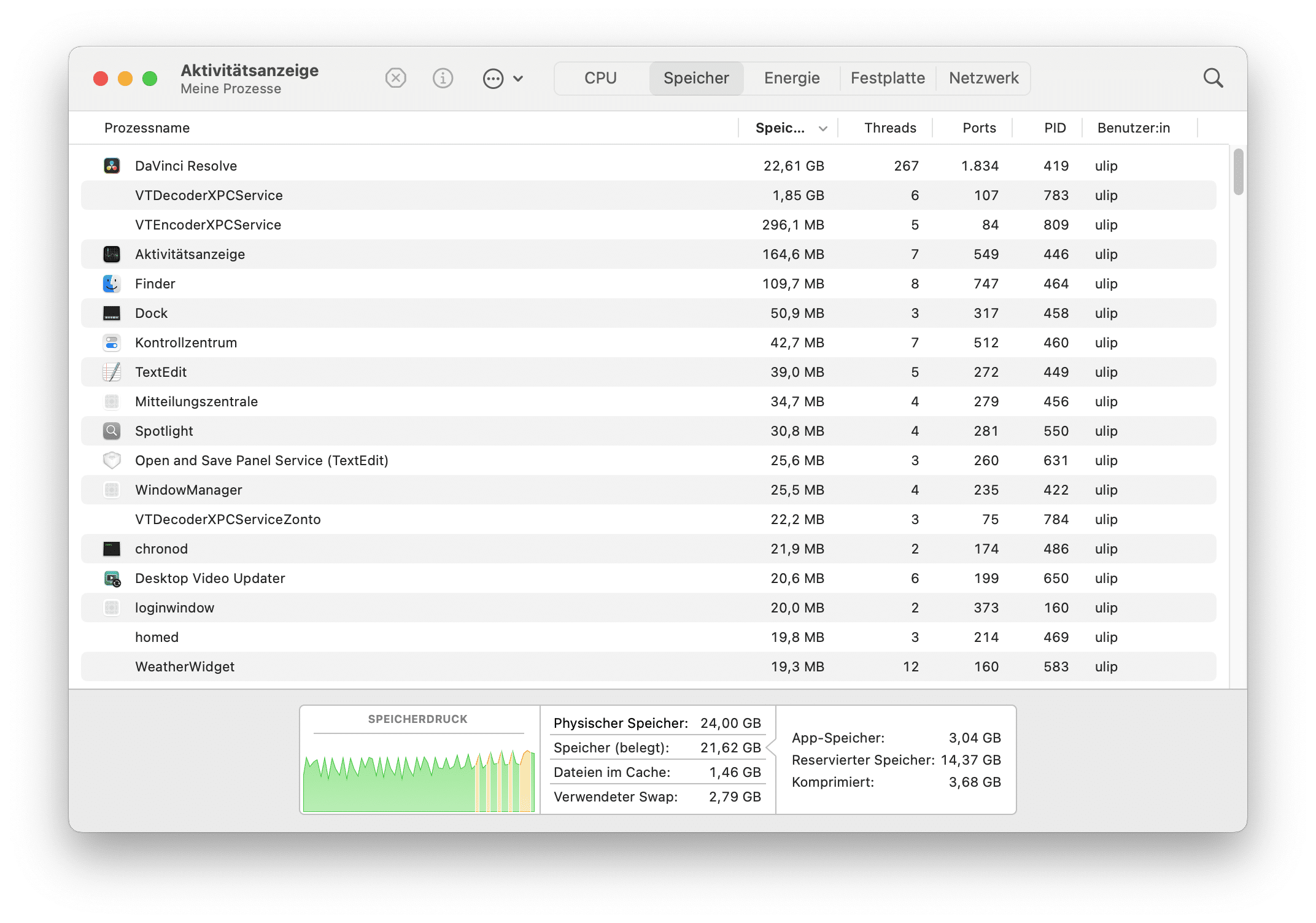Open the ellipsis options dropdown menu
The height and width of the screenshot is (923, 1316).
(493, 79)
